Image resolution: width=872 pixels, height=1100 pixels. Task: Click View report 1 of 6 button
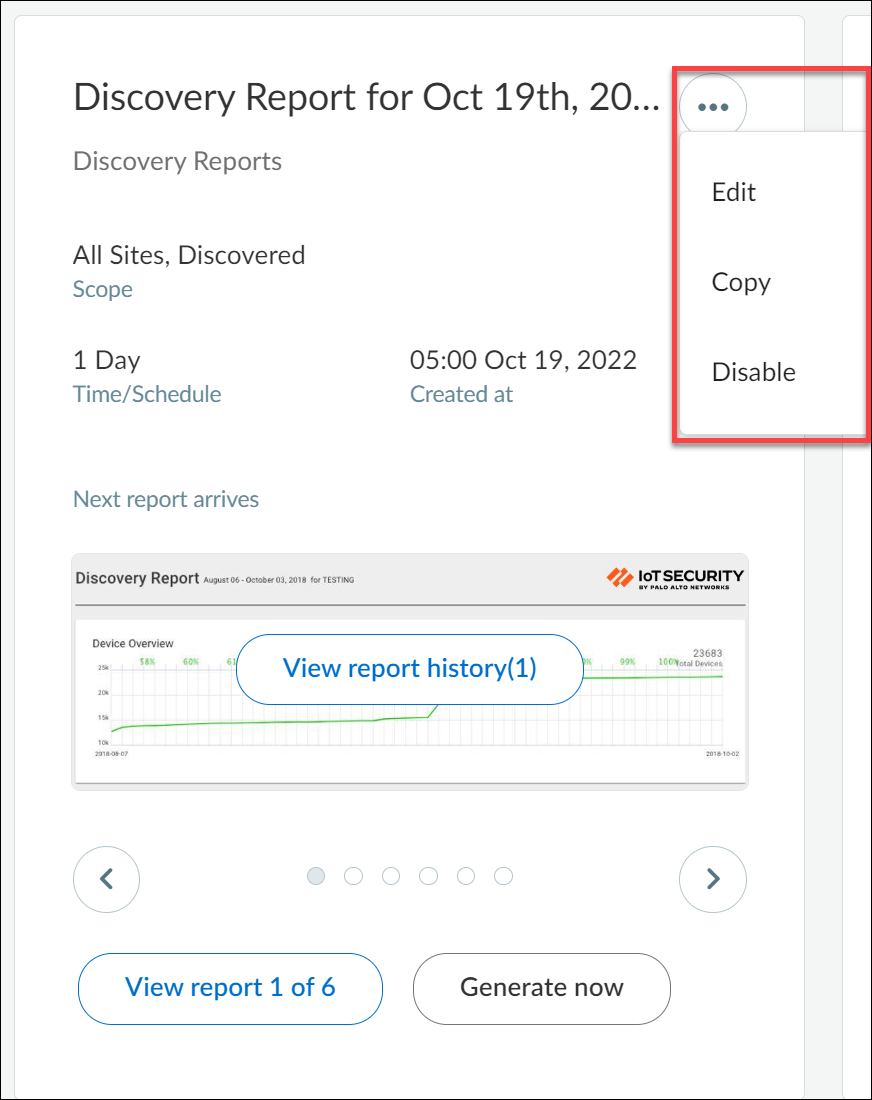tap(230, 988)
